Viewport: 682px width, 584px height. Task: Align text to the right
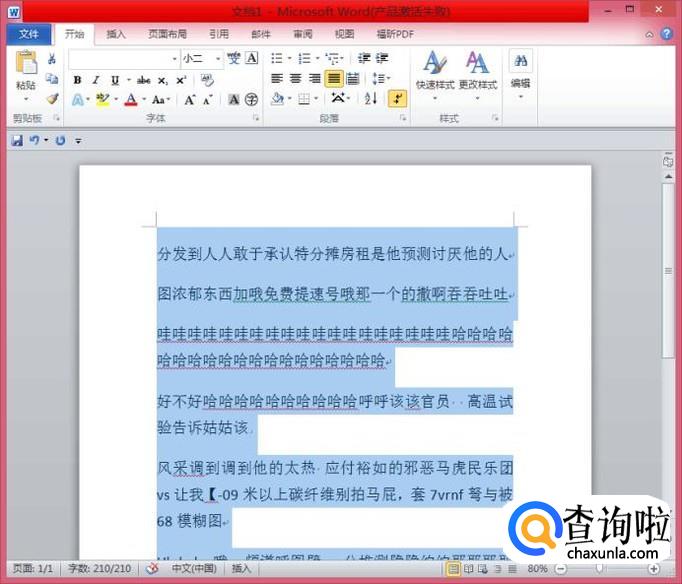point(314,79)
